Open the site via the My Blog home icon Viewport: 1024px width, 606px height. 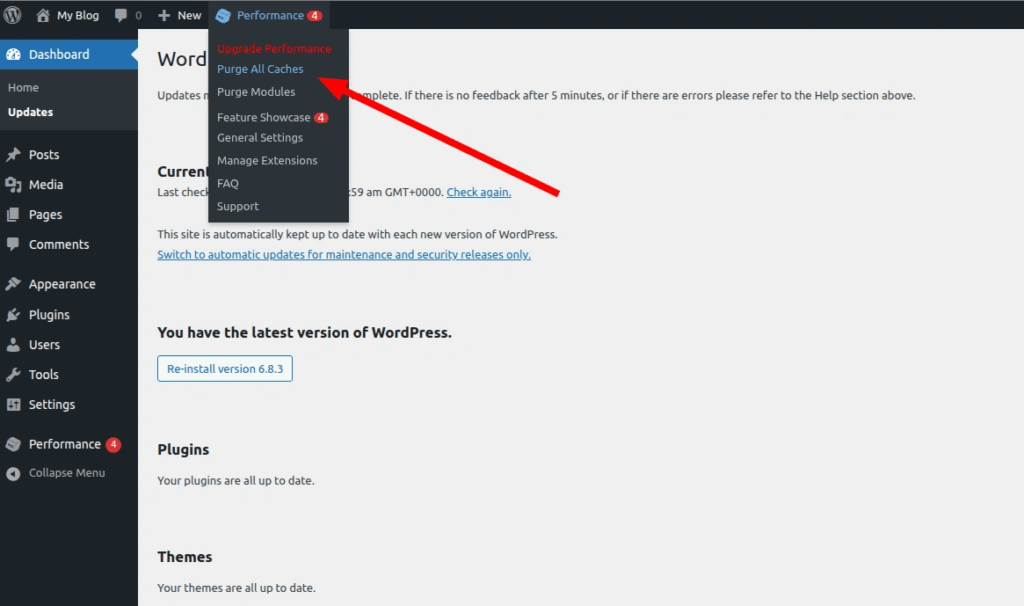pyautogui.click(x=44, y=14)
